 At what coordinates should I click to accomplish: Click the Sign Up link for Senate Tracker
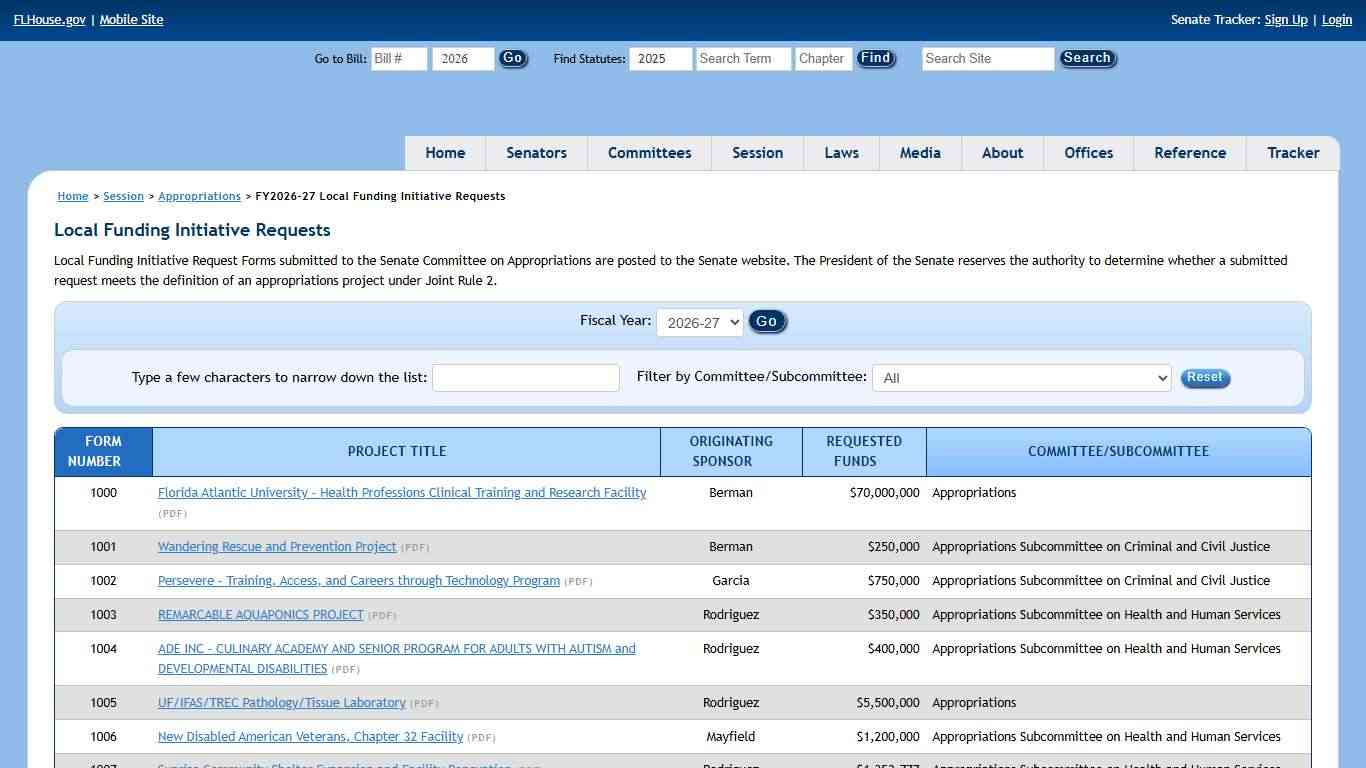tap(1285, 19)
